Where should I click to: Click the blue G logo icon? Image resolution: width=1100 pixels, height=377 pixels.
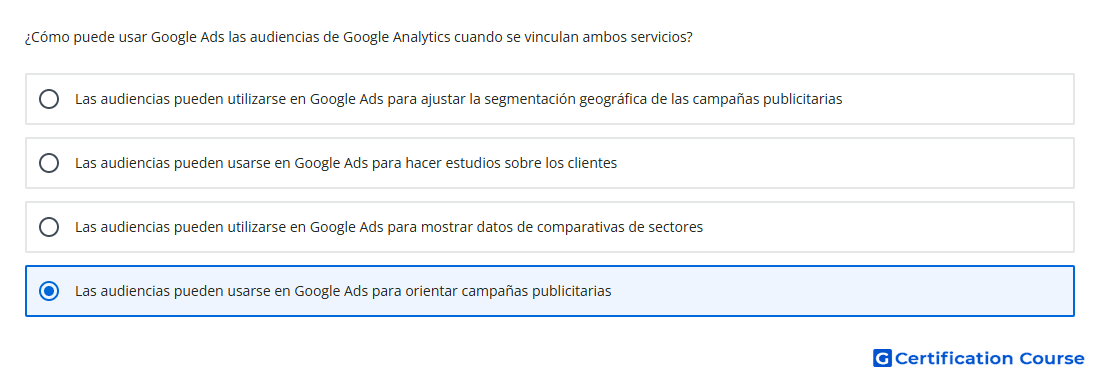coord(882,358)
